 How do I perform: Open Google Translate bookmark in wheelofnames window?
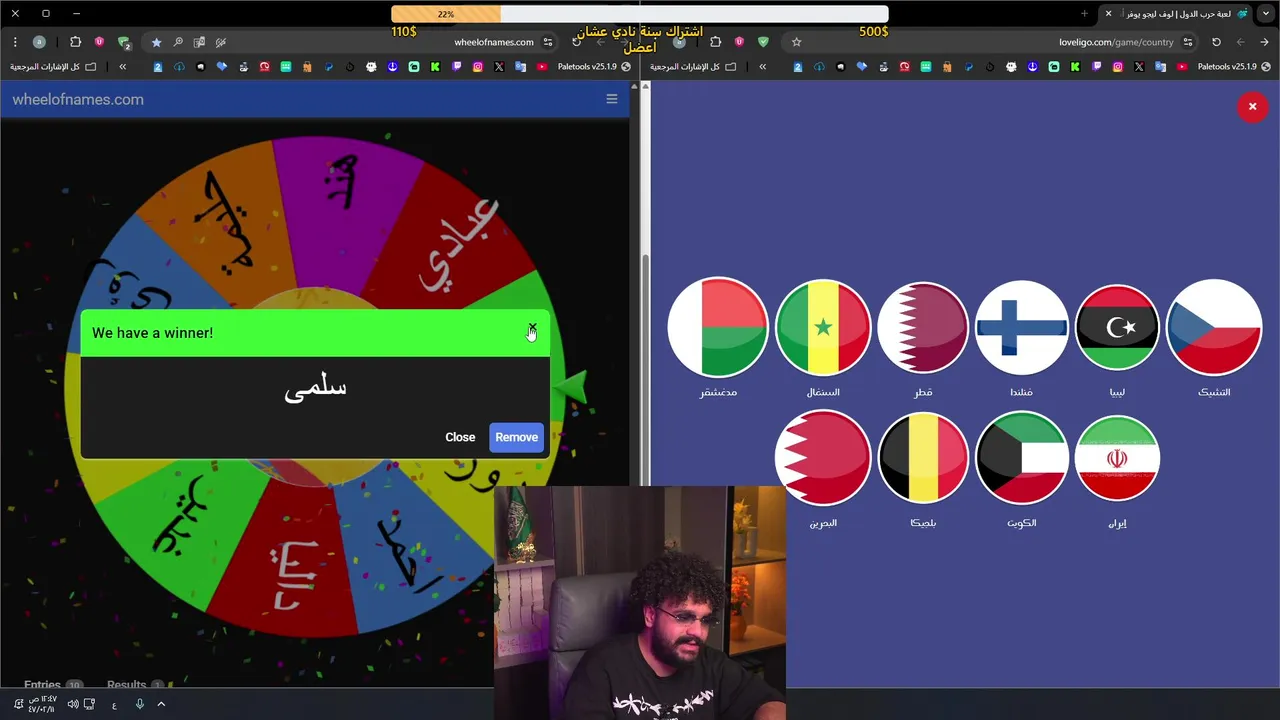pos(520,66)
